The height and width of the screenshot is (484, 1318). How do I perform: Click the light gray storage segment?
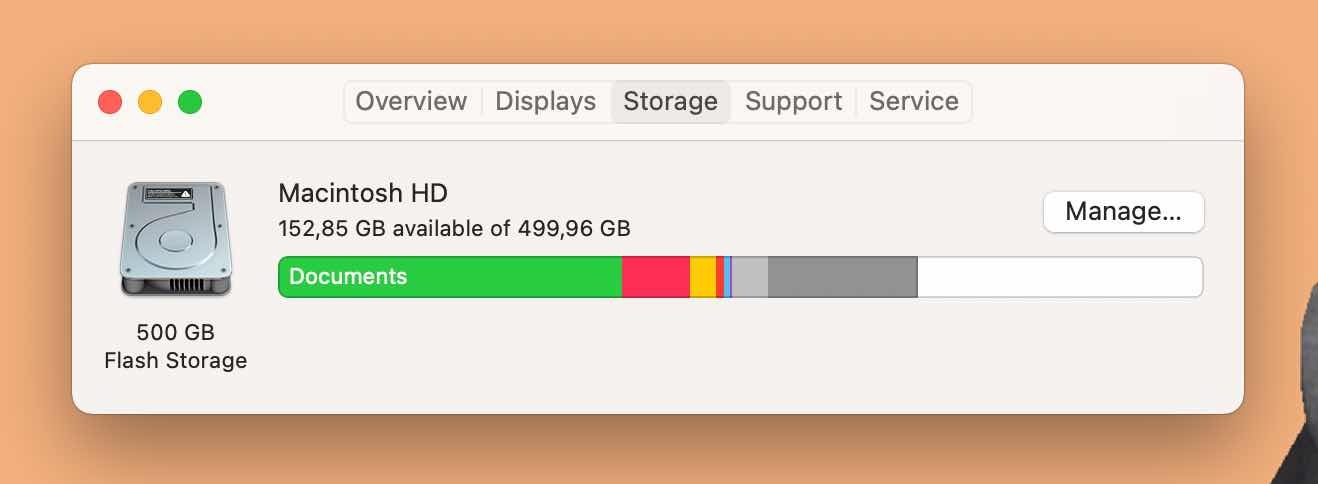tap(750, 277)
